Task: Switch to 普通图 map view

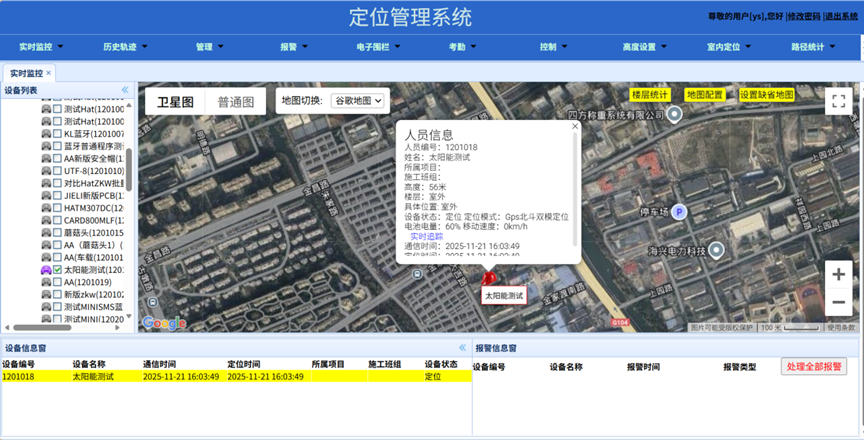Action: (x=235, y=102)
